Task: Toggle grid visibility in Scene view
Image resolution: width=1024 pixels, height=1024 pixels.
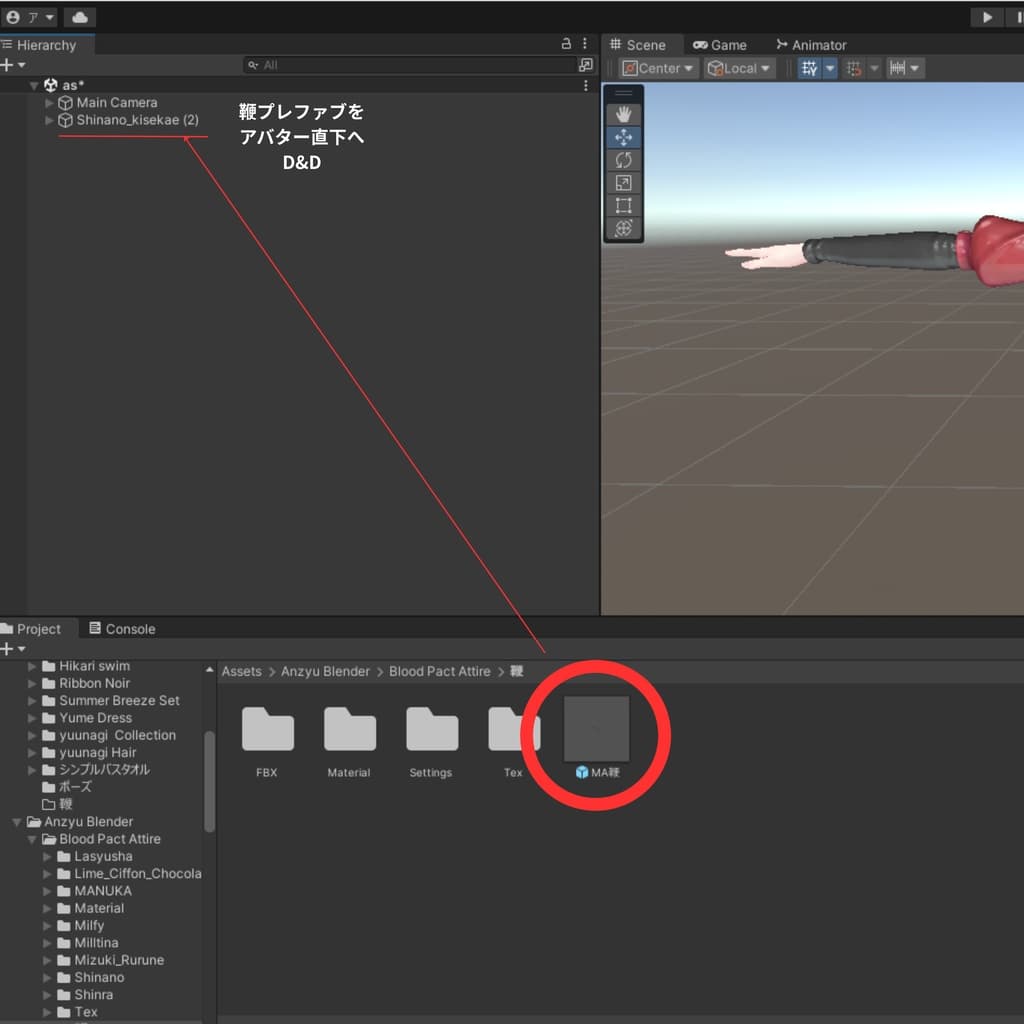Action: (x=811, y=68)
